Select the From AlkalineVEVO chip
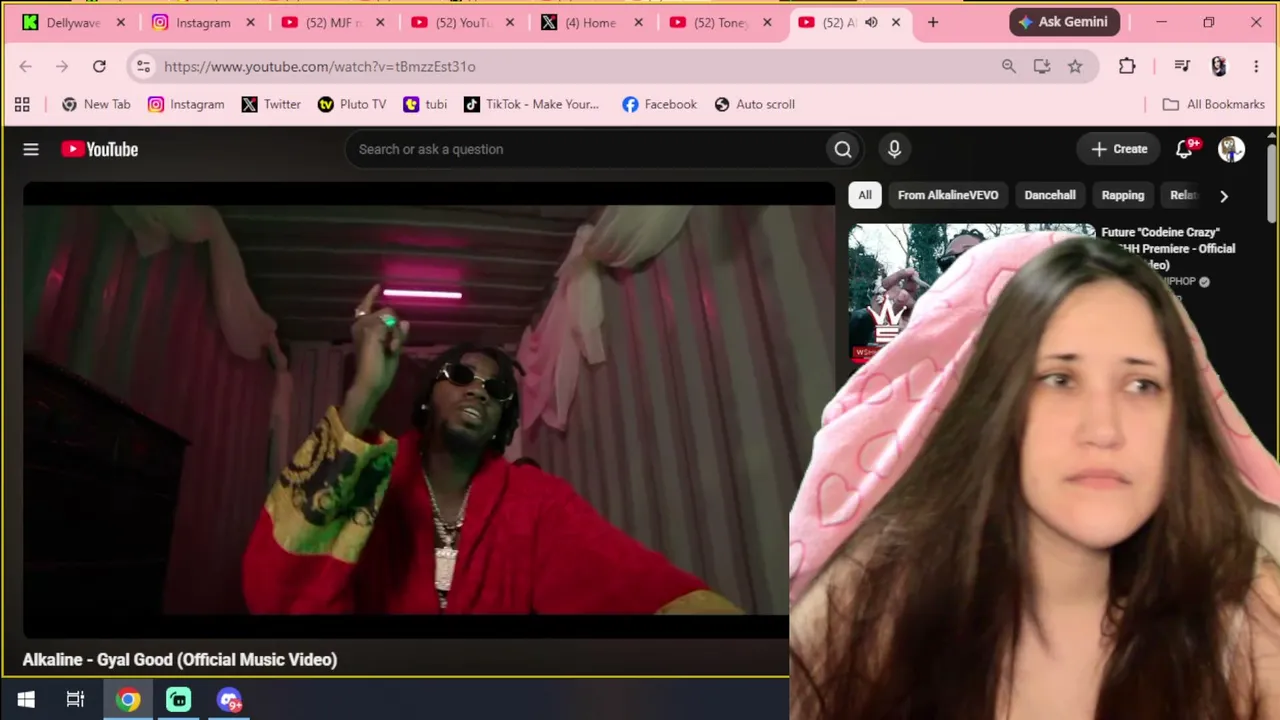The image size is (1280, 720). click(948, 195)
